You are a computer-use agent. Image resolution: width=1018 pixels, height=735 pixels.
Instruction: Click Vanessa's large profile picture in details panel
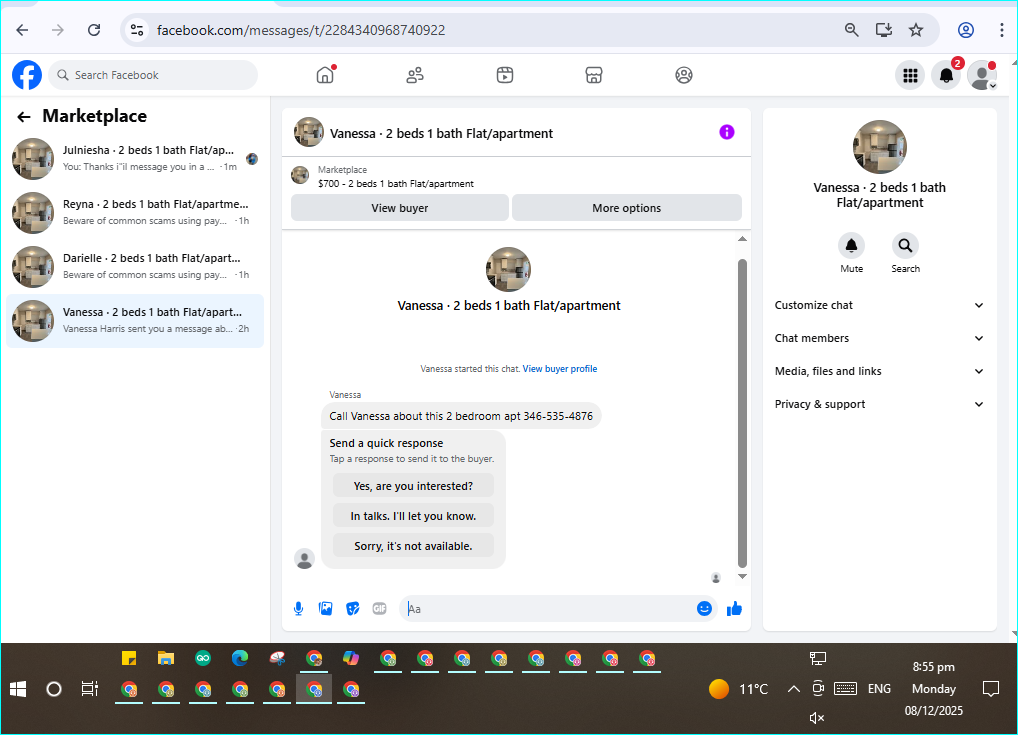880,147
